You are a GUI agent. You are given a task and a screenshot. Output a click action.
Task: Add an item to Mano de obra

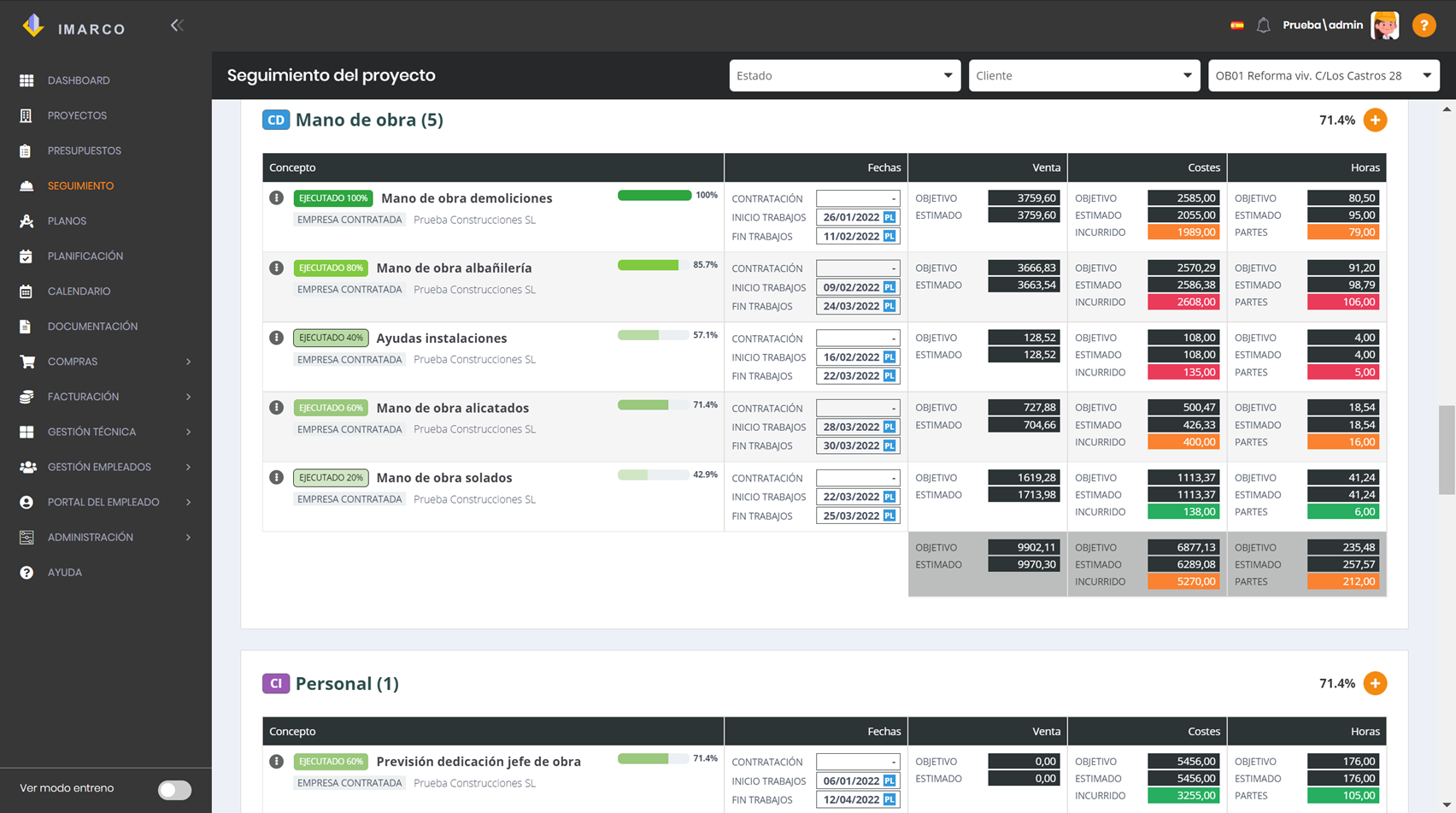[x=1375, y=121]
